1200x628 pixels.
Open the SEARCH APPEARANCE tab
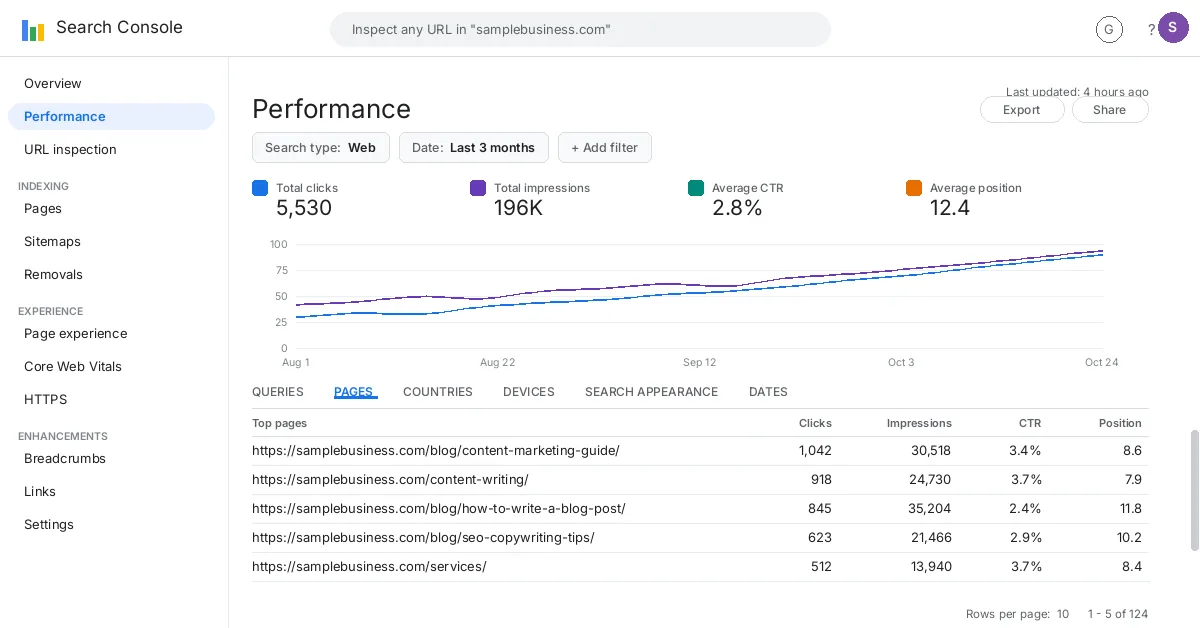point(652,392)
